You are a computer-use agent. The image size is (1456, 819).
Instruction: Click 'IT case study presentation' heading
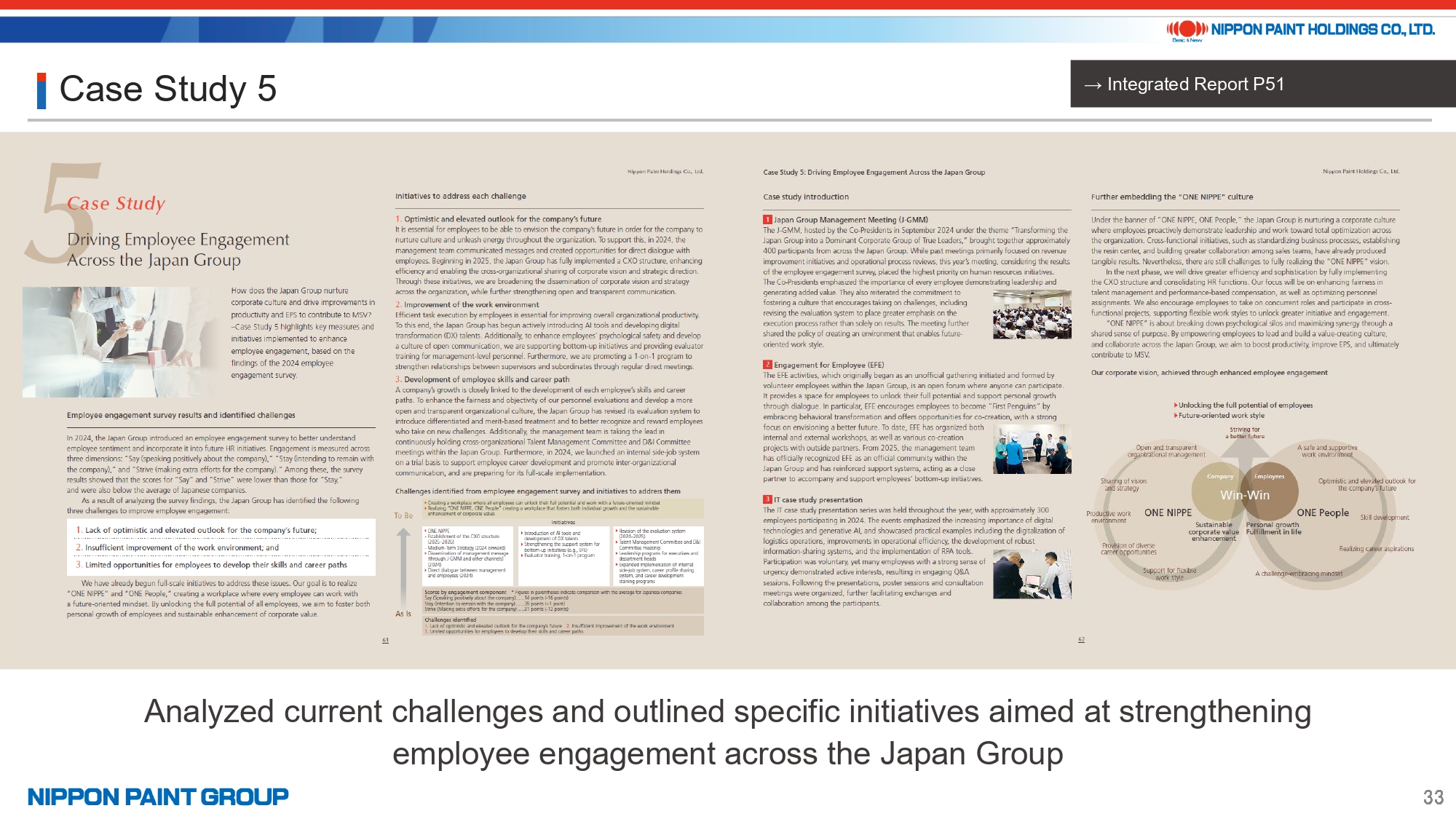pyautogui.click(x=818, y=500)
